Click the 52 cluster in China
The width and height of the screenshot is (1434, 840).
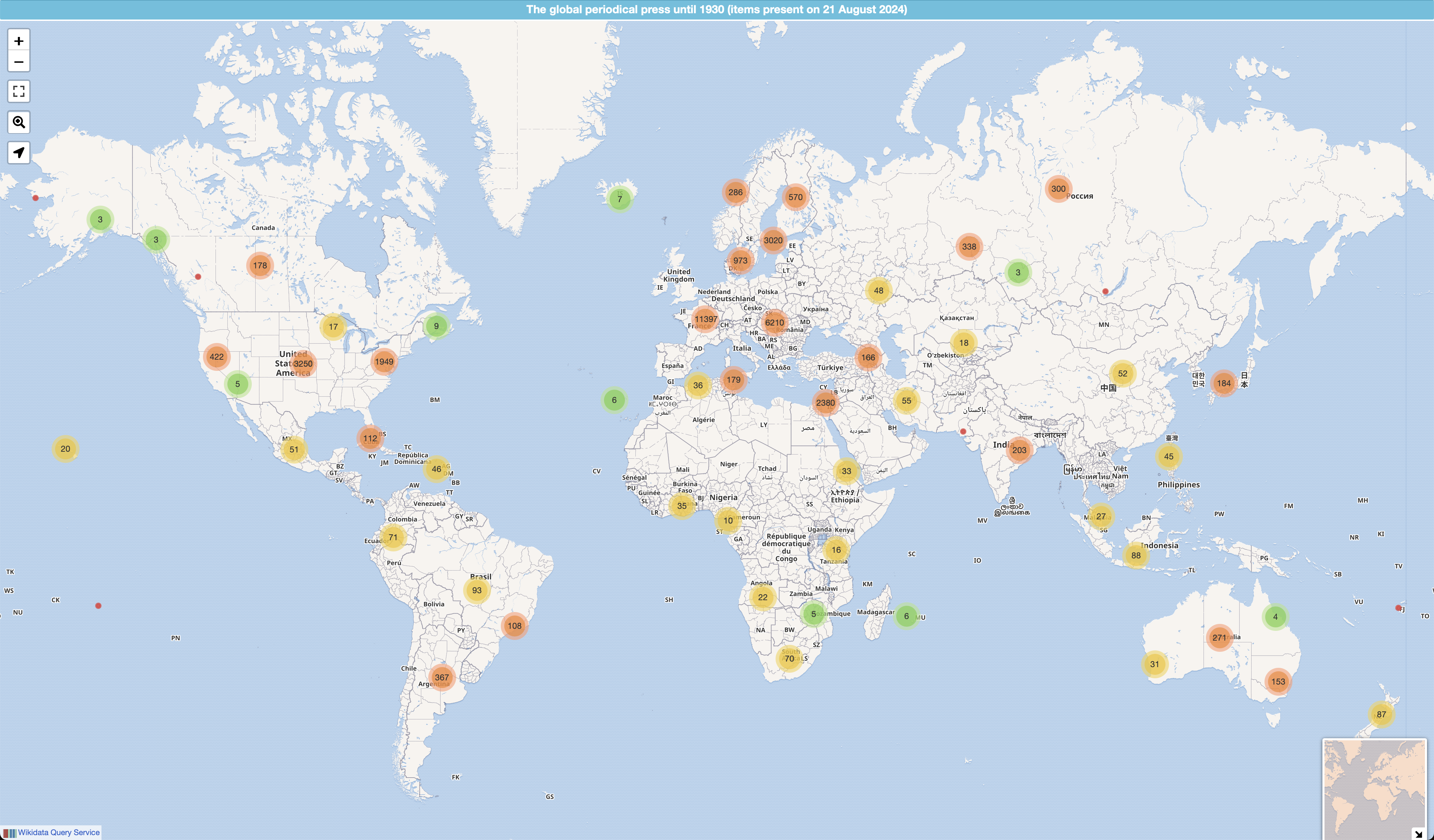pos(1123,374)
